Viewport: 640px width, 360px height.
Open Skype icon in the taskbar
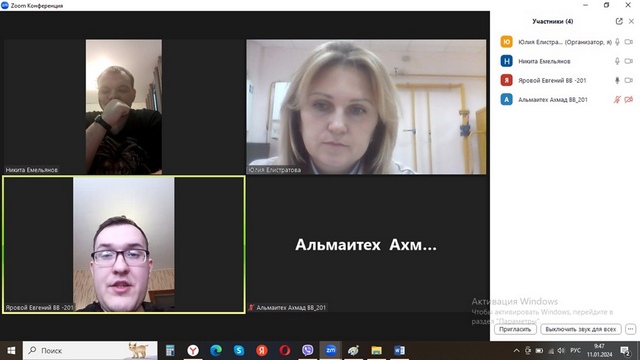pyautogui.click(x=239, y=350)
